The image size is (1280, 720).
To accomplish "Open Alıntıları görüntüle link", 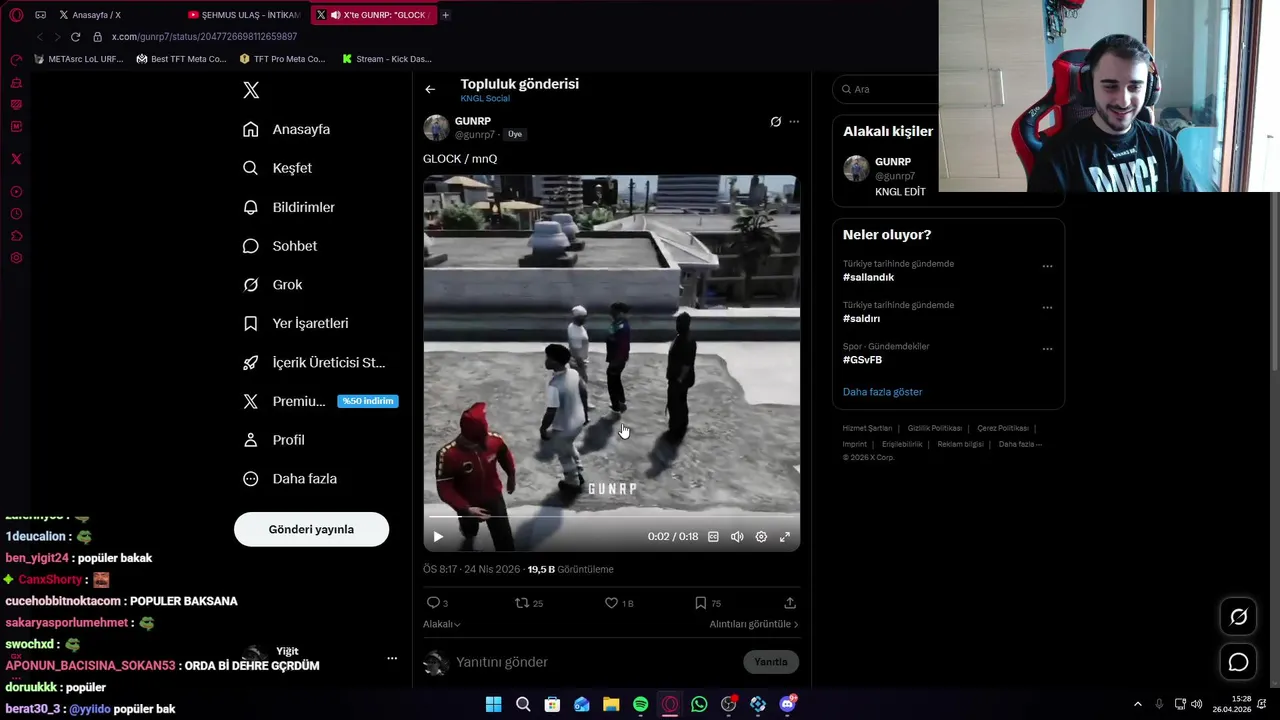I will [754, 624].
